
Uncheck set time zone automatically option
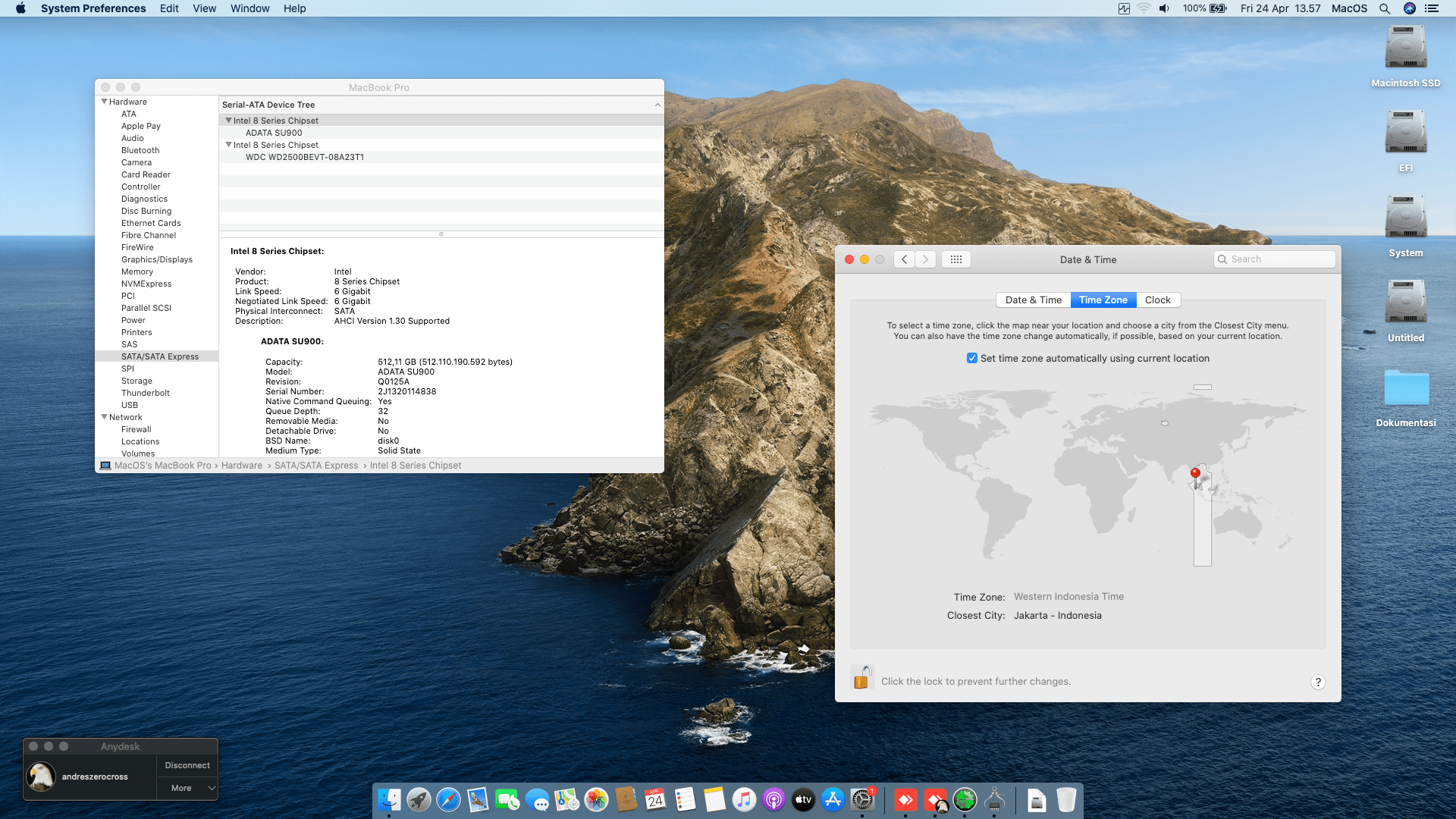click(x=971, y=358)
